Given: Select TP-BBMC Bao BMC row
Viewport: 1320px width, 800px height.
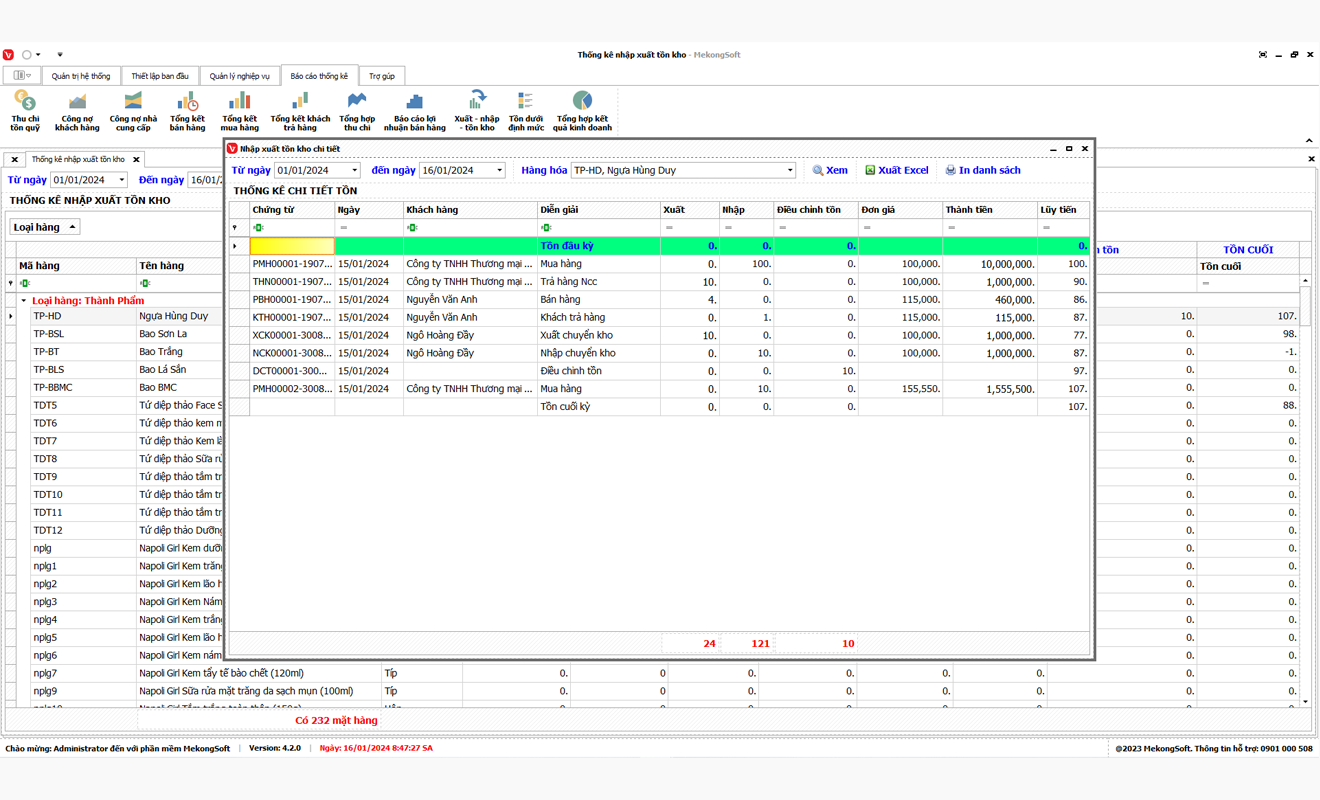Looking at the screenshot, I should click(115, 388).
